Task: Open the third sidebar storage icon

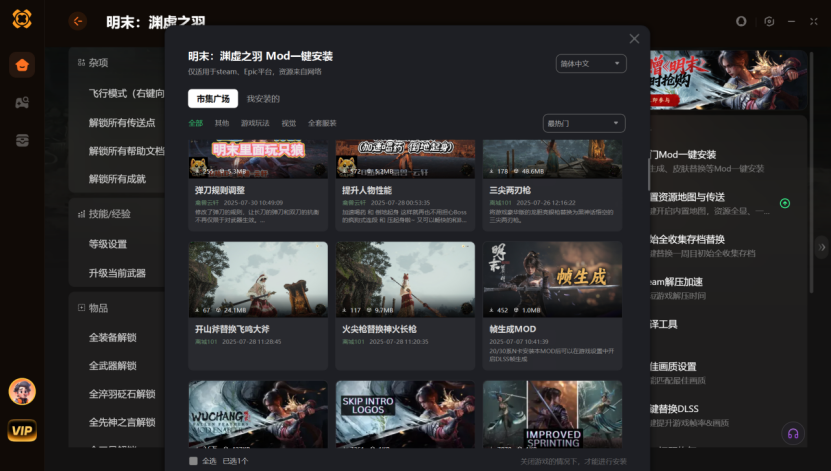Action: [x=22, y=140]
